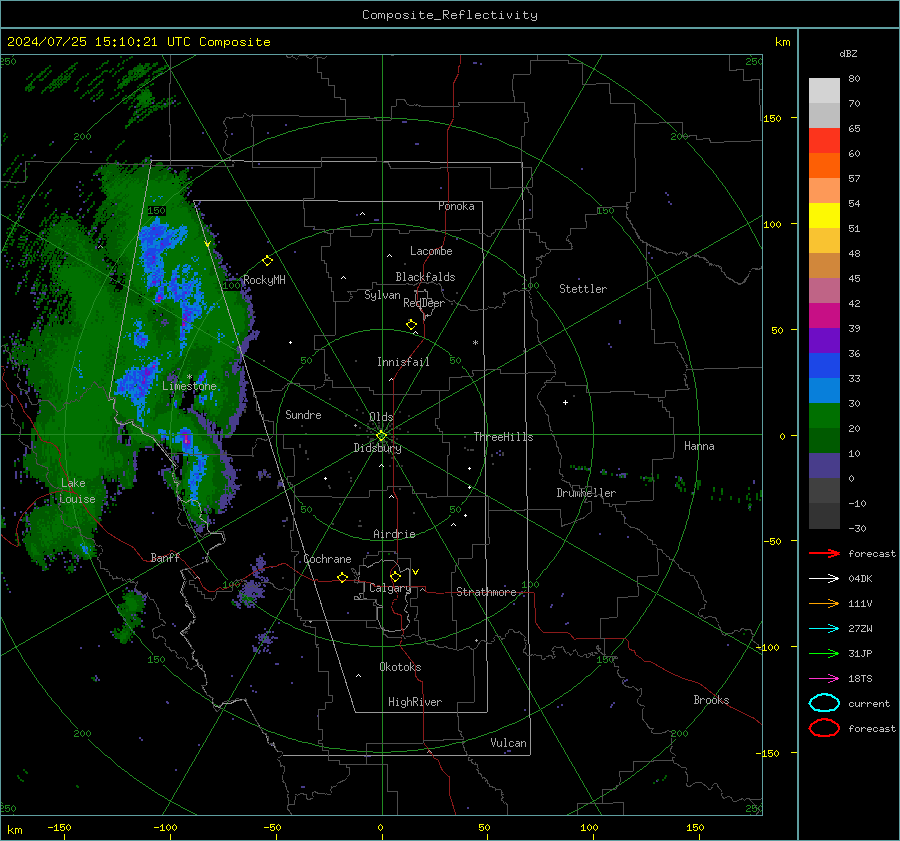
Task: Click the Strathmore city label
Action: 486,592
